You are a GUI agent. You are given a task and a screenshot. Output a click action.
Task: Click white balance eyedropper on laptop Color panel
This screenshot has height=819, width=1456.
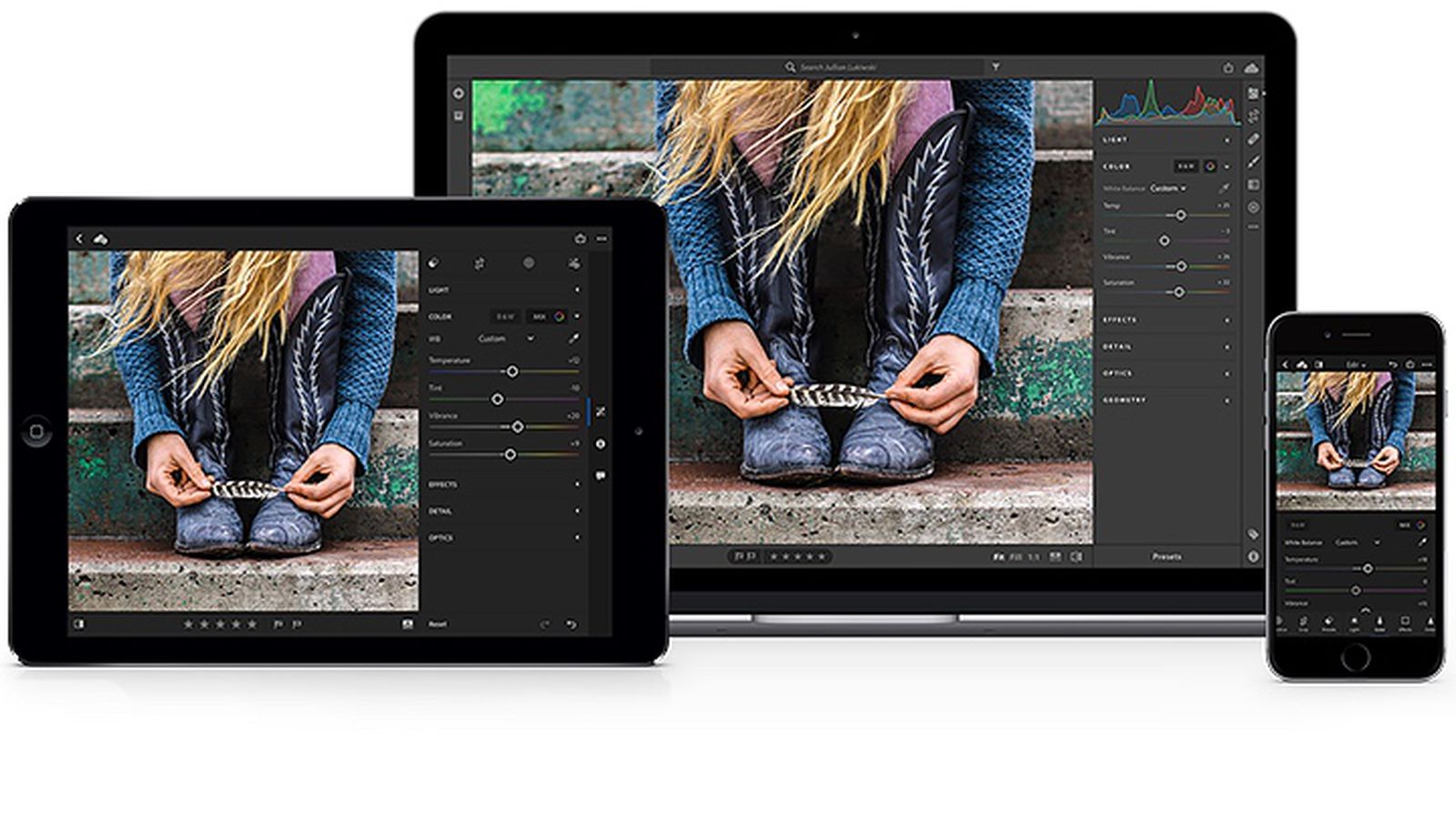pyautogui.click(x=1224, y=188)
